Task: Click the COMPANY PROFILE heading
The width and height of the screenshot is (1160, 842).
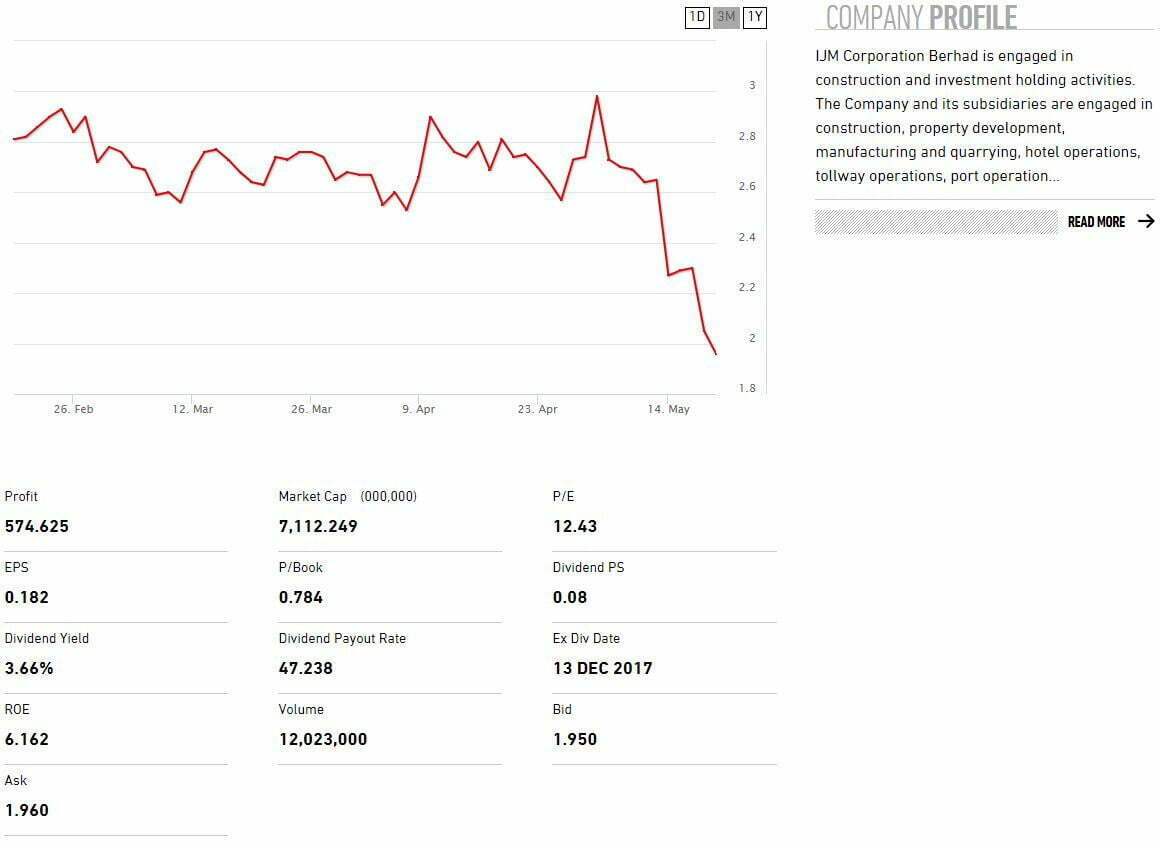Action: 921,18
